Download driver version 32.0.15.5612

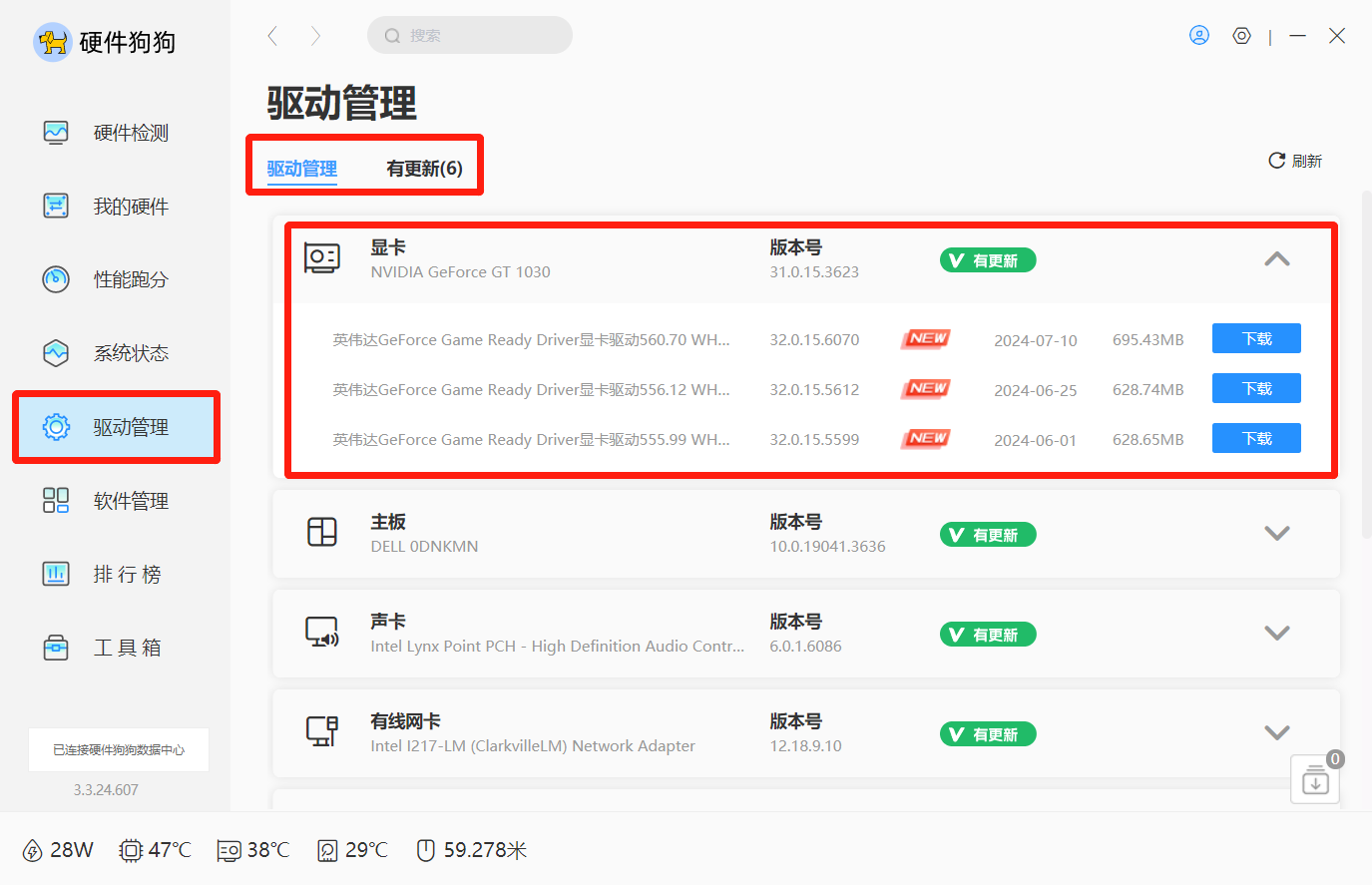[1256, 388]
